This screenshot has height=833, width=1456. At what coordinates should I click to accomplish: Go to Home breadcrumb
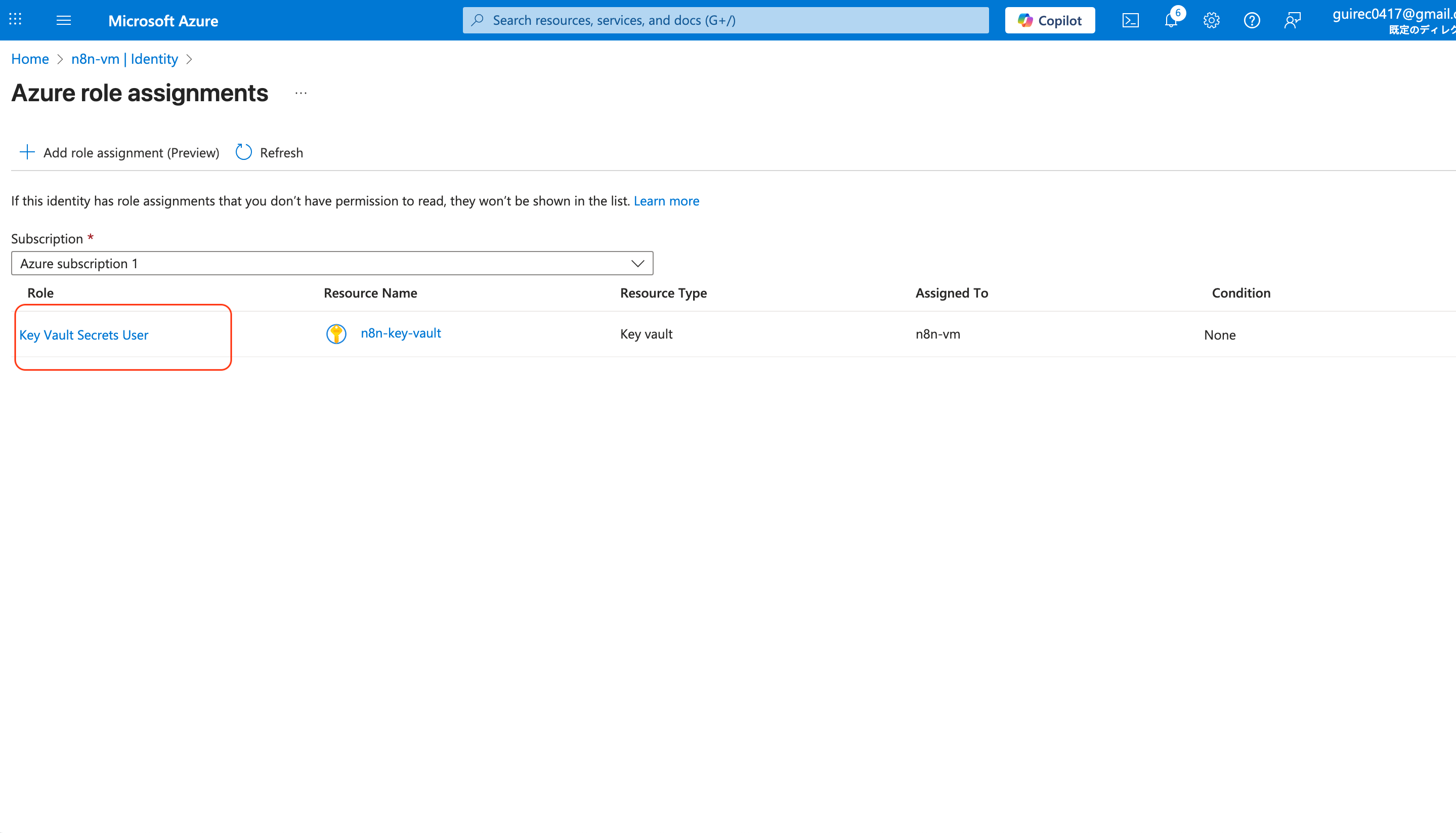(x=30, y=59)
